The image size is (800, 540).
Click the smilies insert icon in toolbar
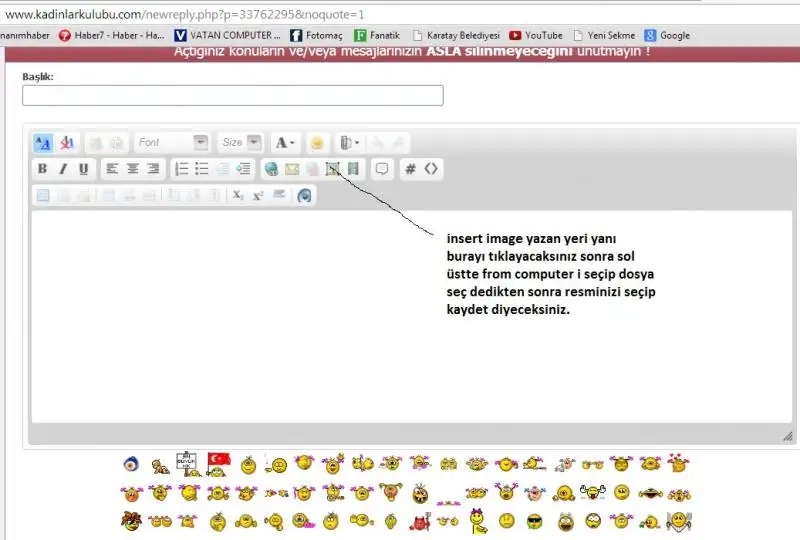coord(316,143)
